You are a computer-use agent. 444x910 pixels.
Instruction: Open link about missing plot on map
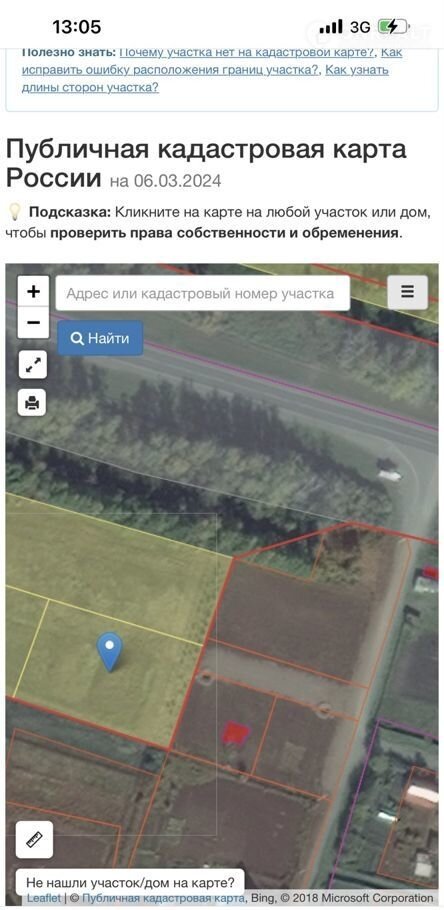coord(247,52)
